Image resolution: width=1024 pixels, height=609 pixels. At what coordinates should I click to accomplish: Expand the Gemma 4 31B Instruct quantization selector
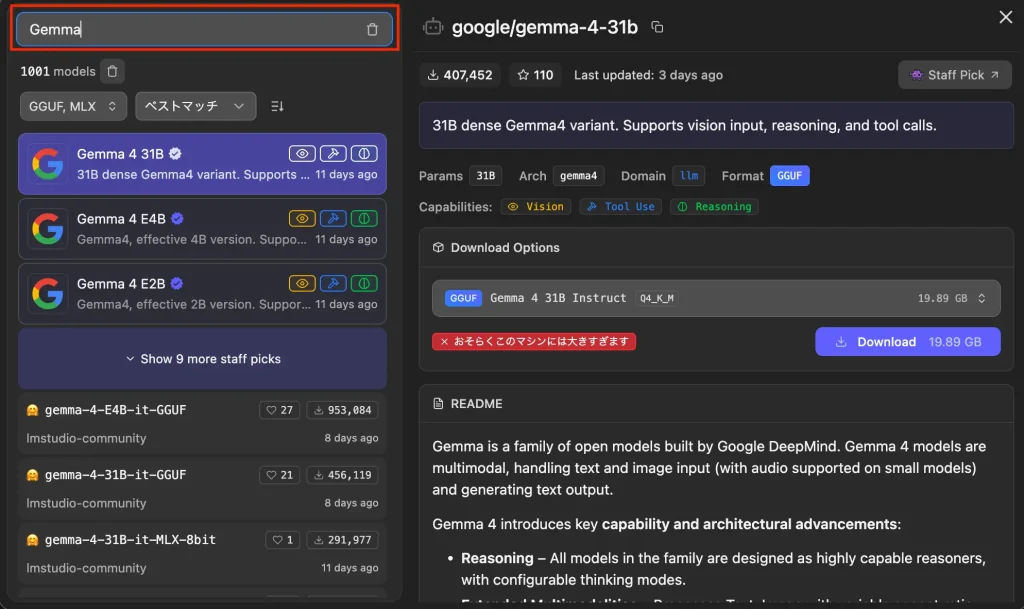point(716,298)
